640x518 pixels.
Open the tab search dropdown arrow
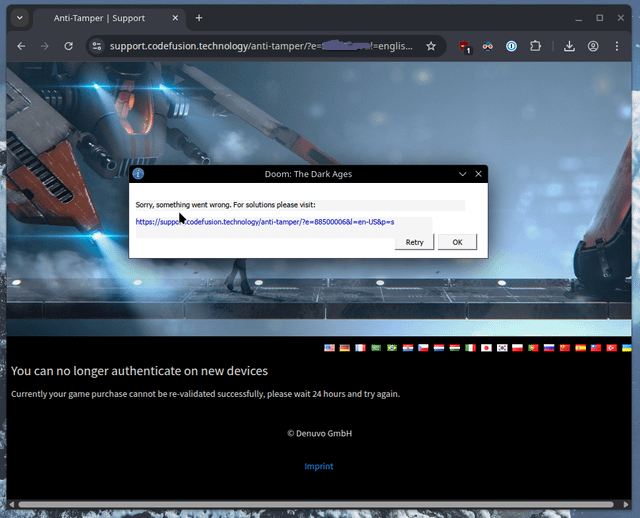click(20, 18)
